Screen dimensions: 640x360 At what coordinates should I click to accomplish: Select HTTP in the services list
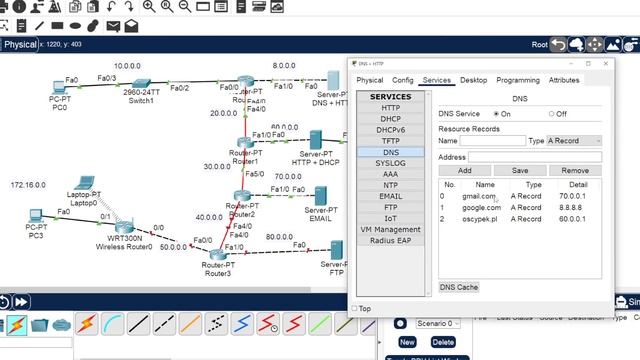coord(391,108)
